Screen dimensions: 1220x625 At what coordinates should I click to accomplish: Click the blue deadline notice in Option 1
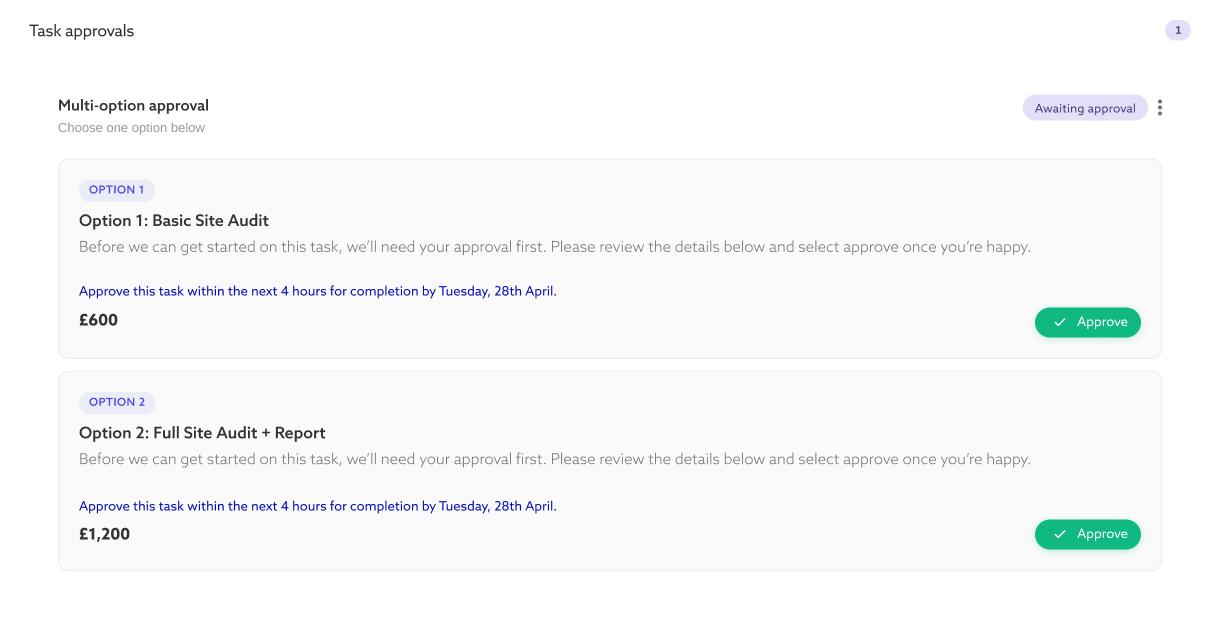coord(318,292)
